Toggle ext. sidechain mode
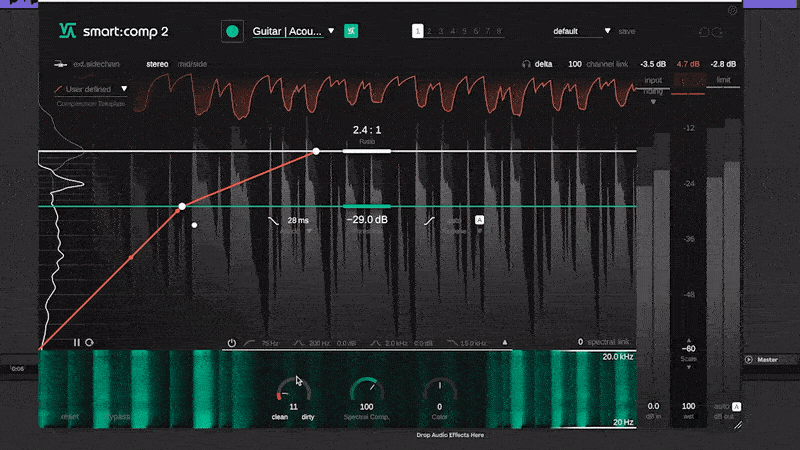This screenshot has width=800, height=450. pyautogui.click(x=96, y=64)
